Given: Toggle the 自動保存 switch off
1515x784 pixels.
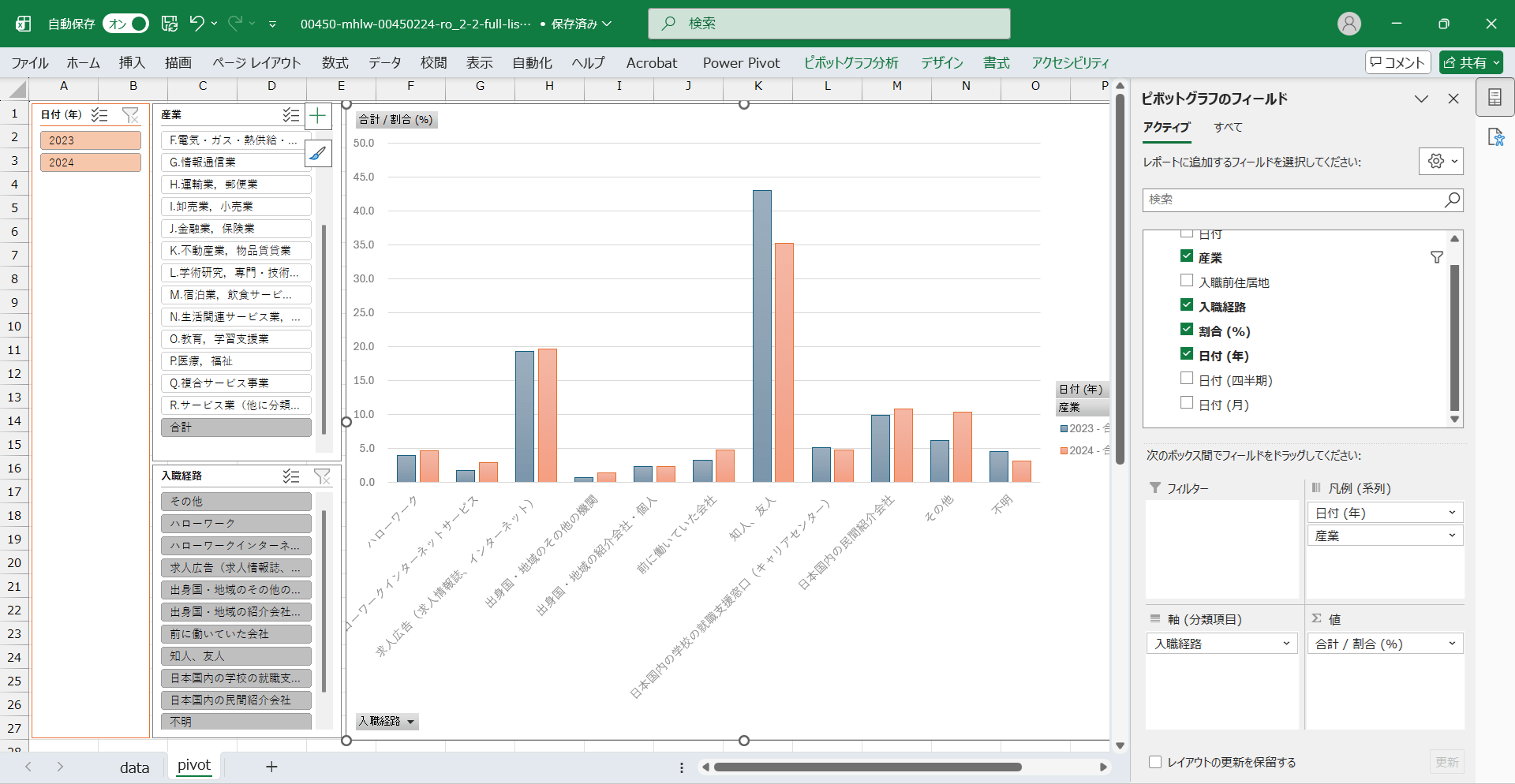Looking at the screenshot, I should (126, 24).
